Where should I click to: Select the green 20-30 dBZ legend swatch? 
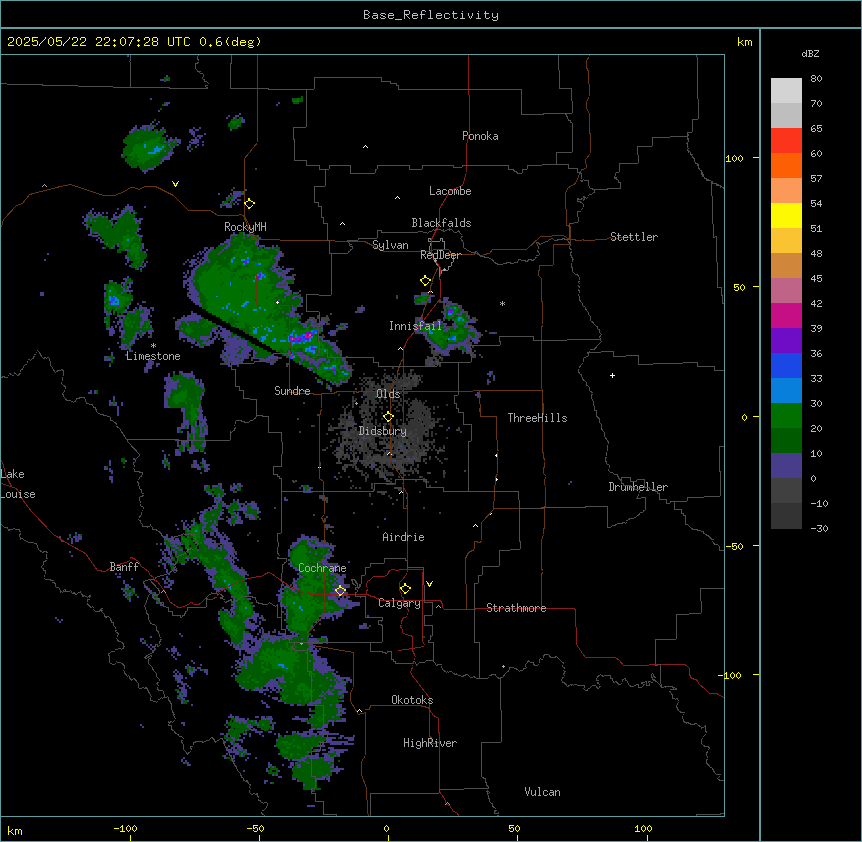(x=786, y=416)
